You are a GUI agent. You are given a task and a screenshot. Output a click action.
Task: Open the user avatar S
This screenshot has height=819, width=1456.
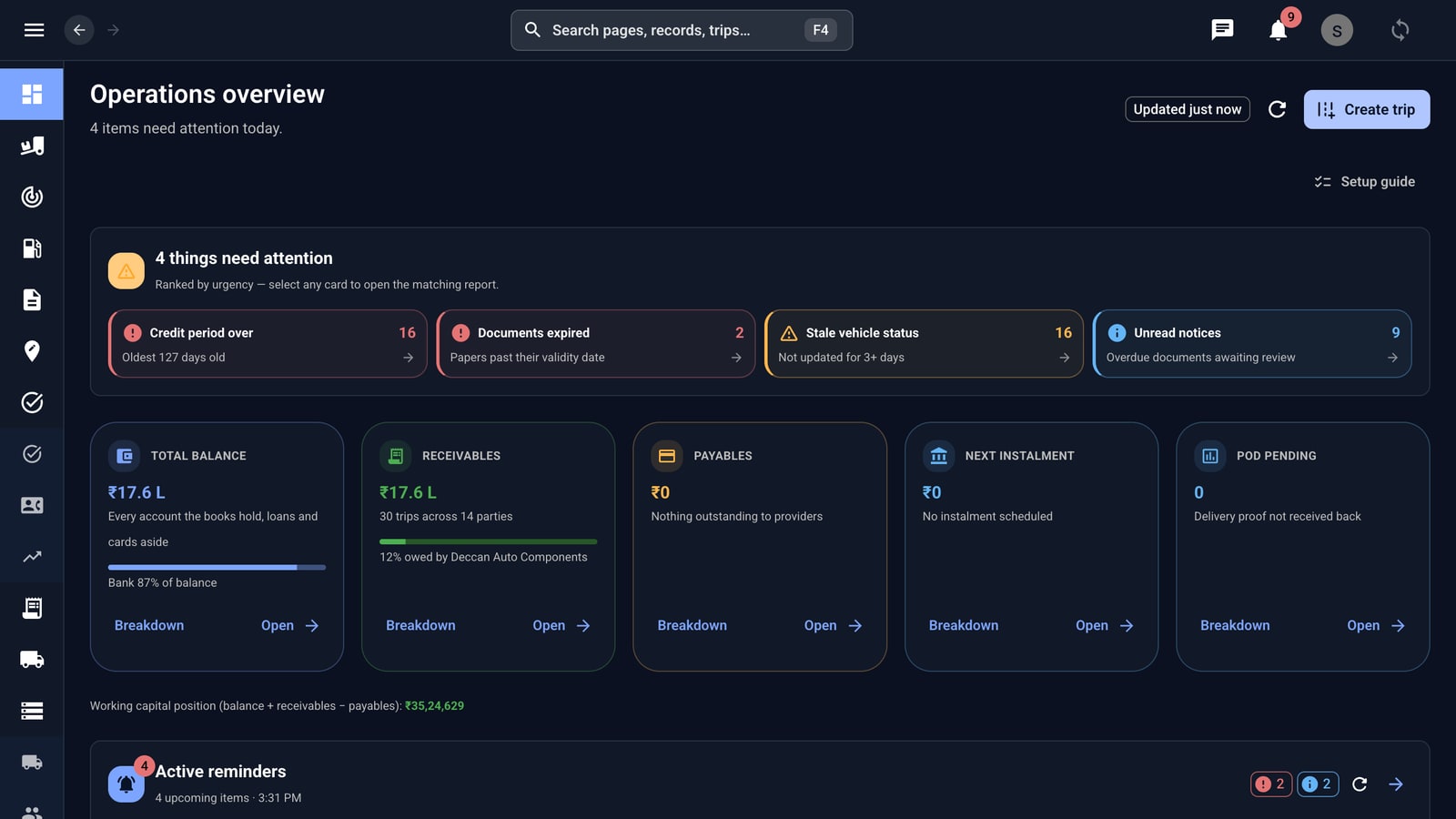tap(1337, 30)
